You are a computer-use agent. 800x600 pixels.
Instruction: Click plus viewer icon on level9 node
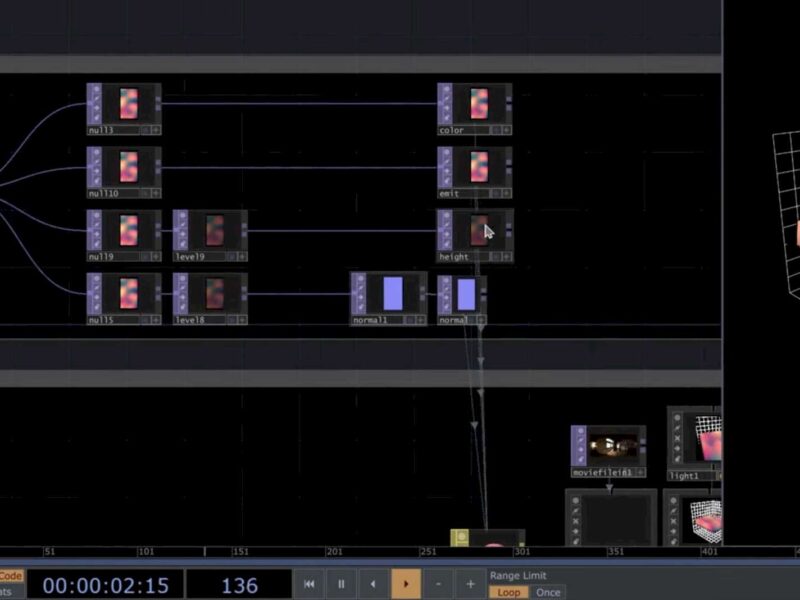242,257
